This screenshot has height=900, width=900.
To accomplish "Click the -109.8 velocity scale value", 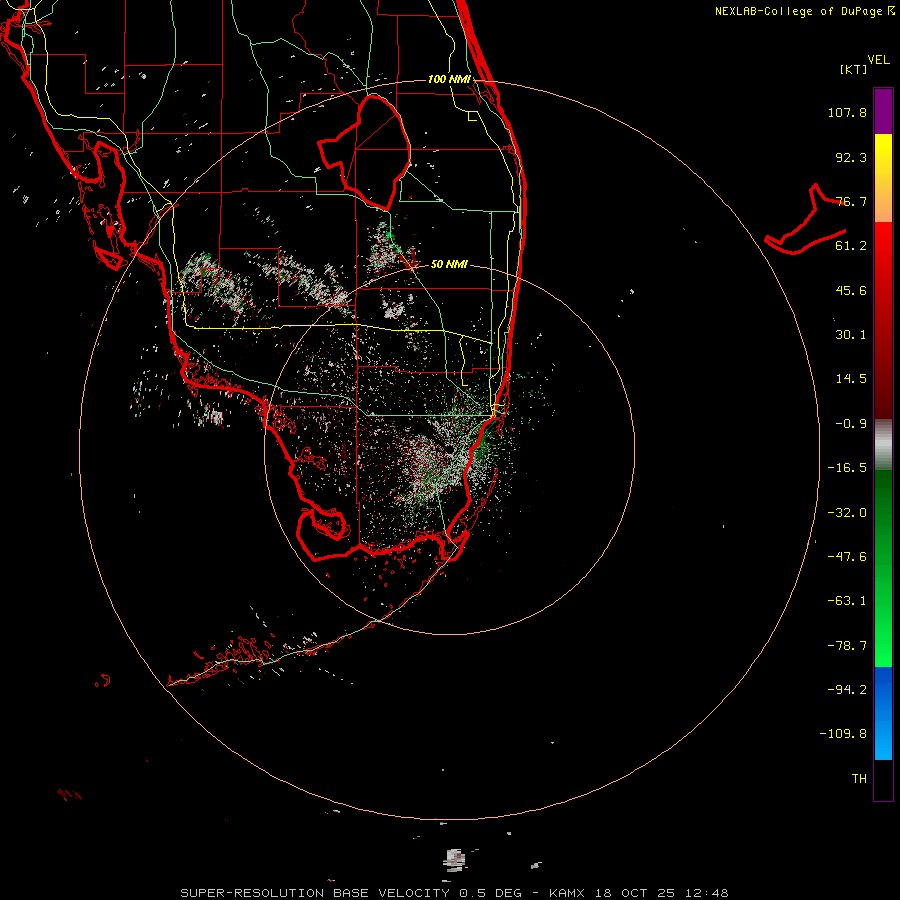I will [x=843, y=734].
